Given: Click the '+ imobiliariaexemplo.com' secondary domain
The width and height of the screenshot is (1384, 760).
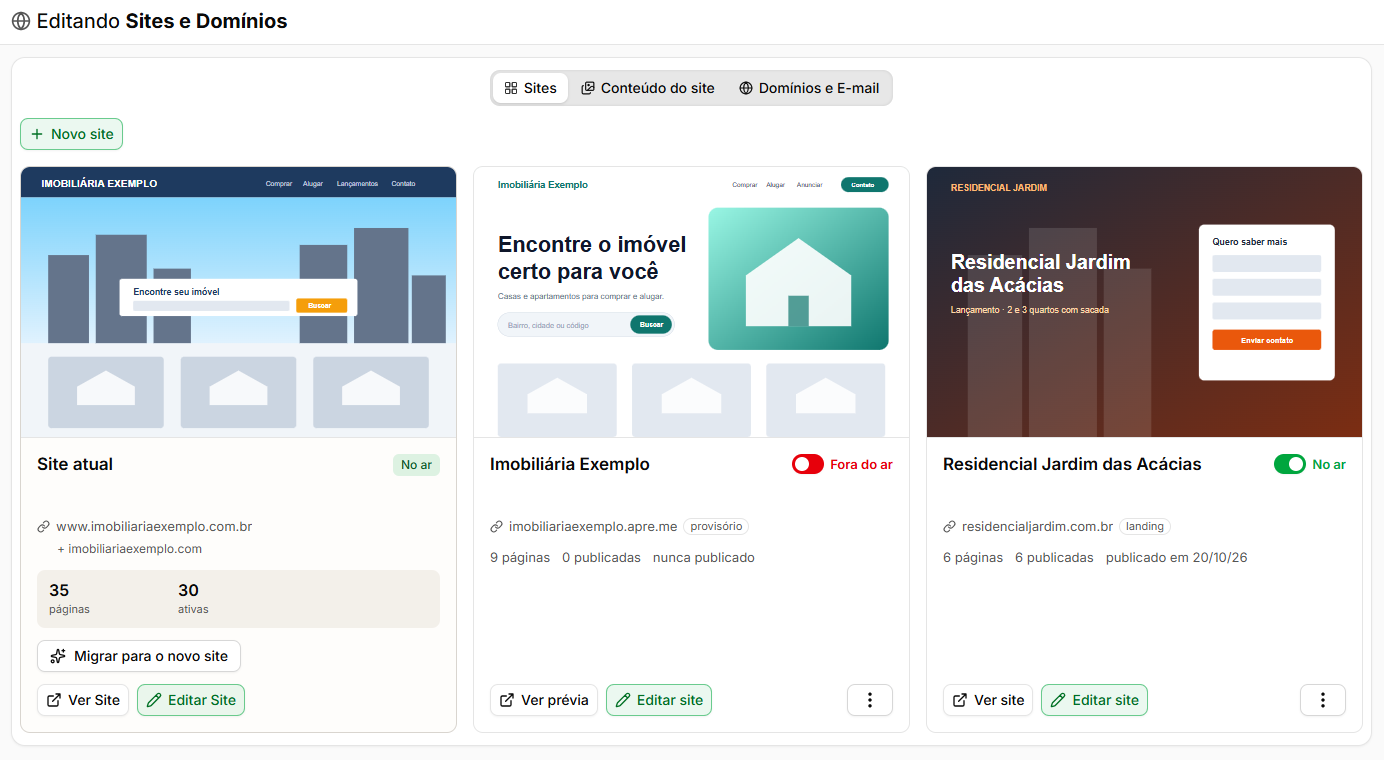Looking at the screenshot, I should tap(130, 549).
